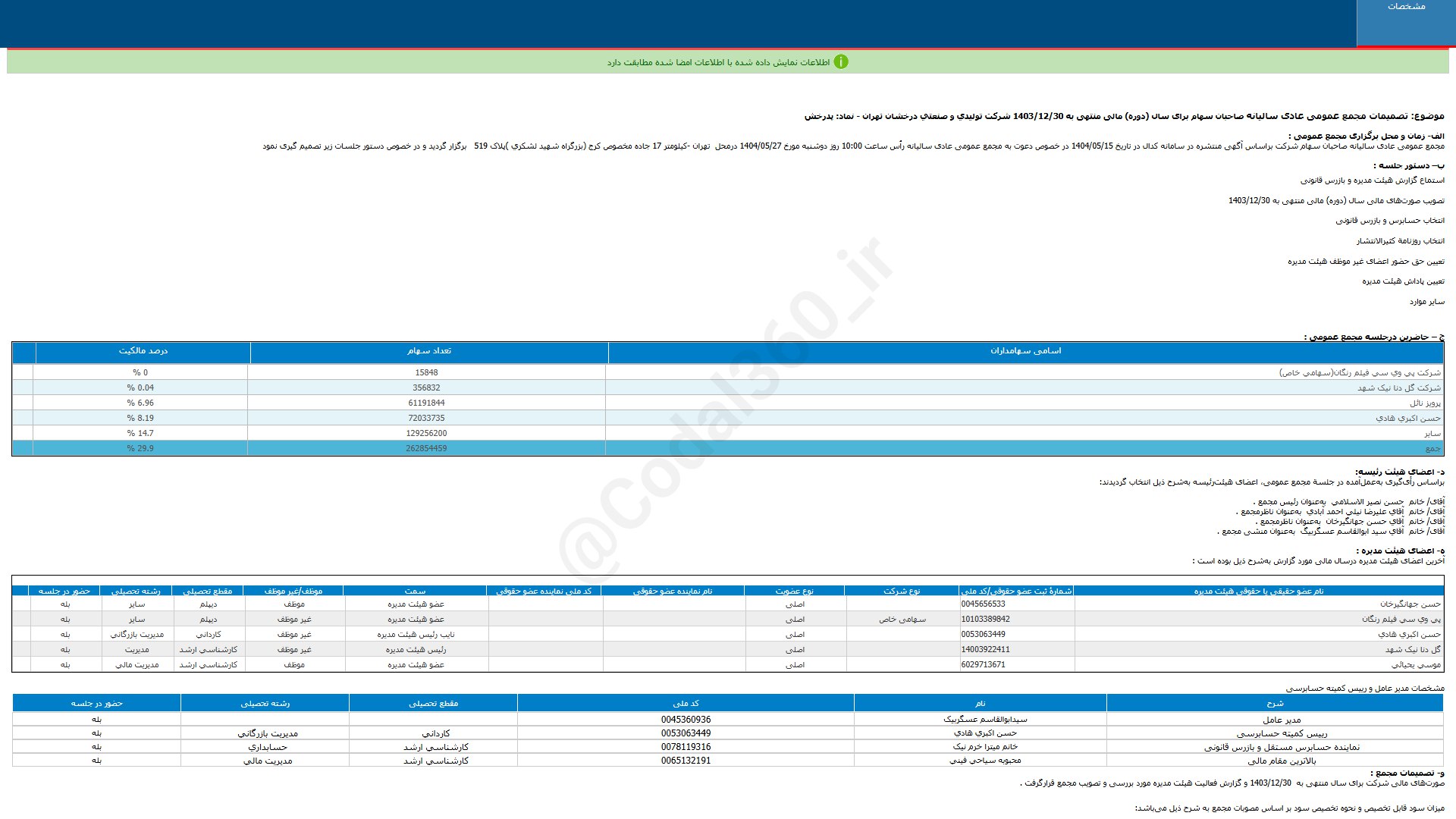This screenshot has height=819, width=1456.
Task: Select 'نماینده حسابرس مستقل و بازرس قانونی' cell
Action: (1282, 747)
